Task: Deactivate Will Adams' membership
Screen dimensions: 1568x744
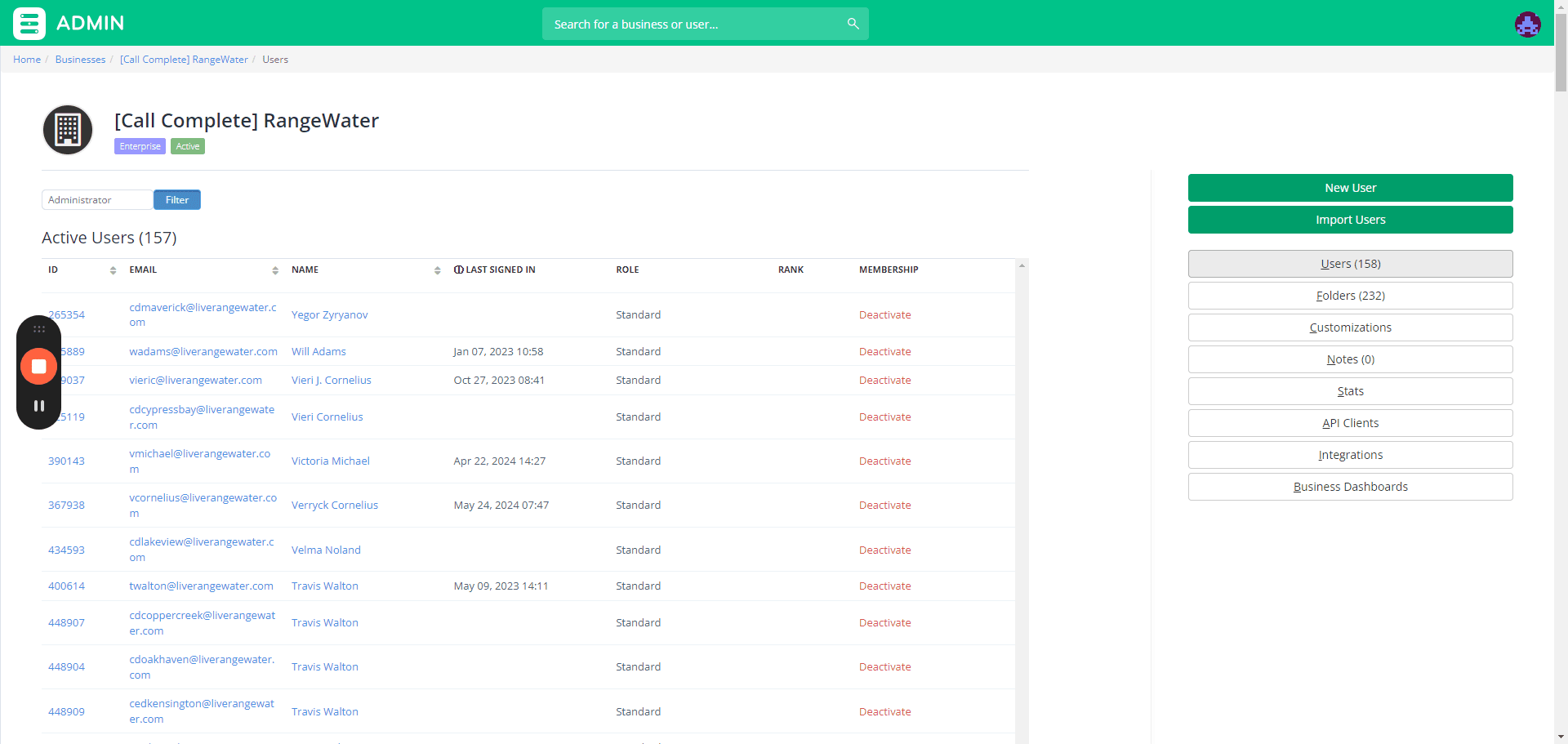Action: [884, 352]
